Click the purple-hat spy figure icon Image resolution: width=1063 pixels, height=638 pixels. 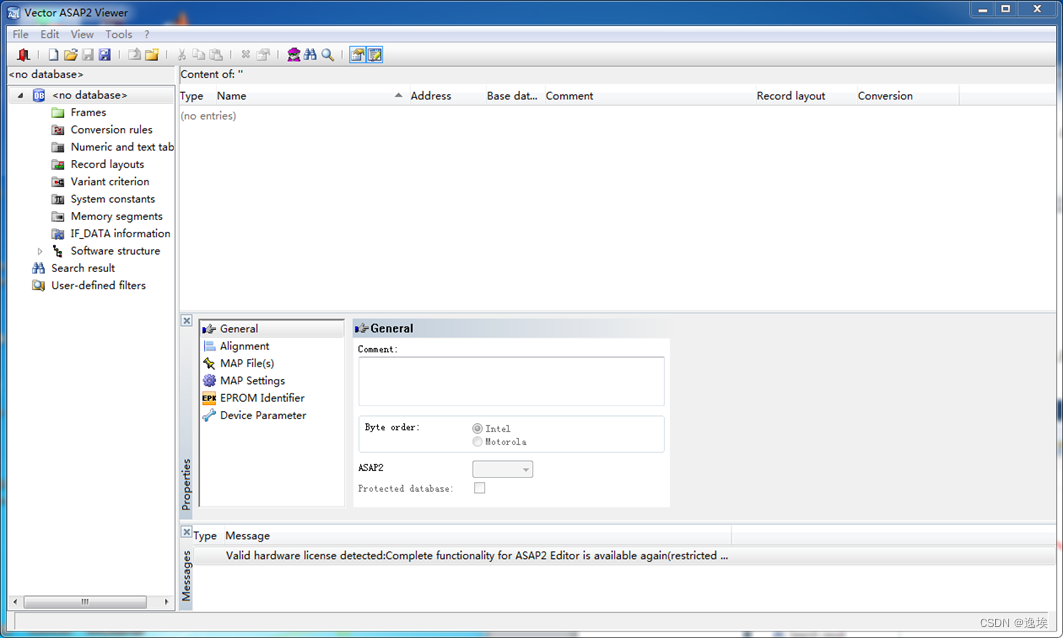293,55
